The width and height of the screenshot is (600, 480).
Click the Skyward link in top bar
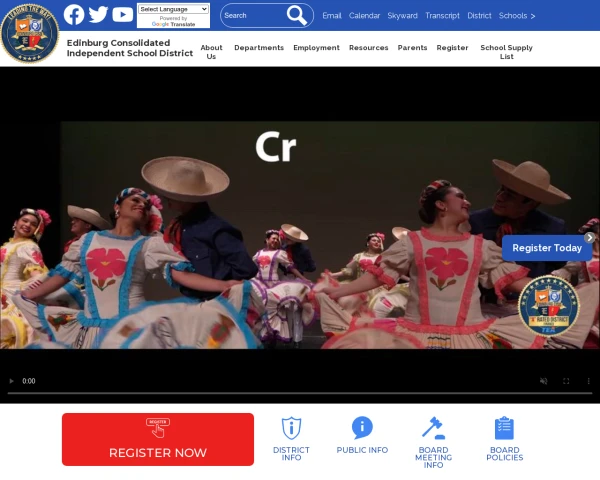(x=402, y=16)
